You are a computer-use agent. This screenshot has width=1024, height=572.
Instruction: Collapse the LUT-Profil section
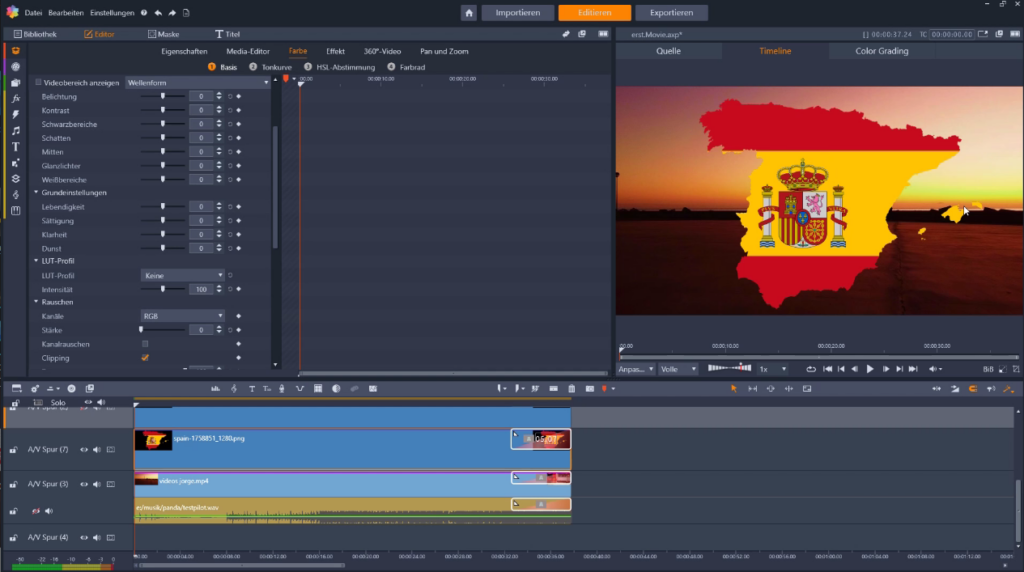[x=37, y=261]
